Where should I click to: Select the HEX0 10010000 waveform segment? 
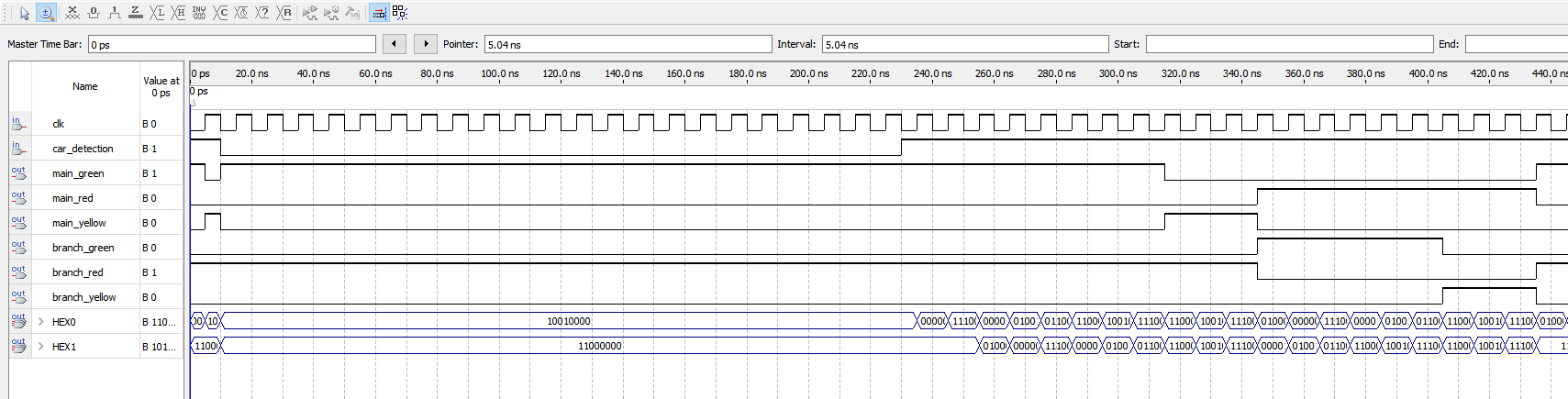(x=569, y=321)
